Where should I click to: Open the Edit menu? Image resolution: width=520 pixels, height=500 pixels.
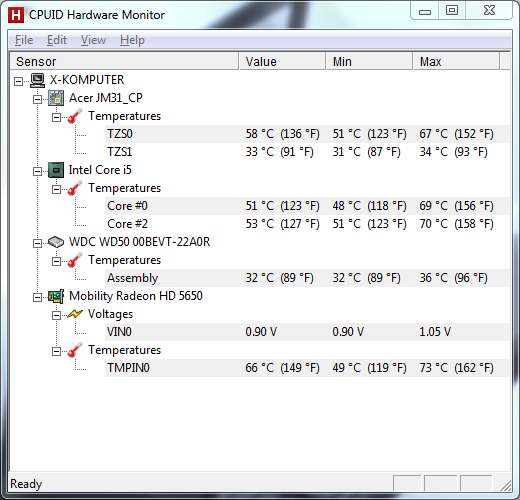57,40
